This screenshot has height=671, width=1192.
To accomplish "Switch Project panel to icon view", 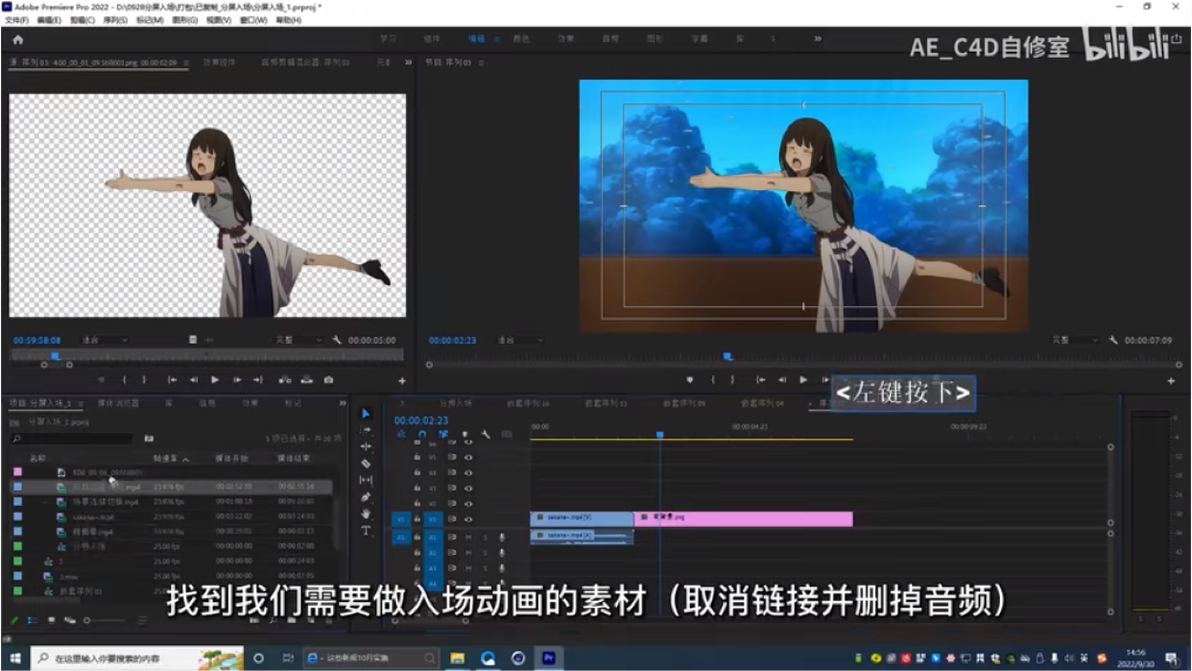I will click(x=51, y=620).
